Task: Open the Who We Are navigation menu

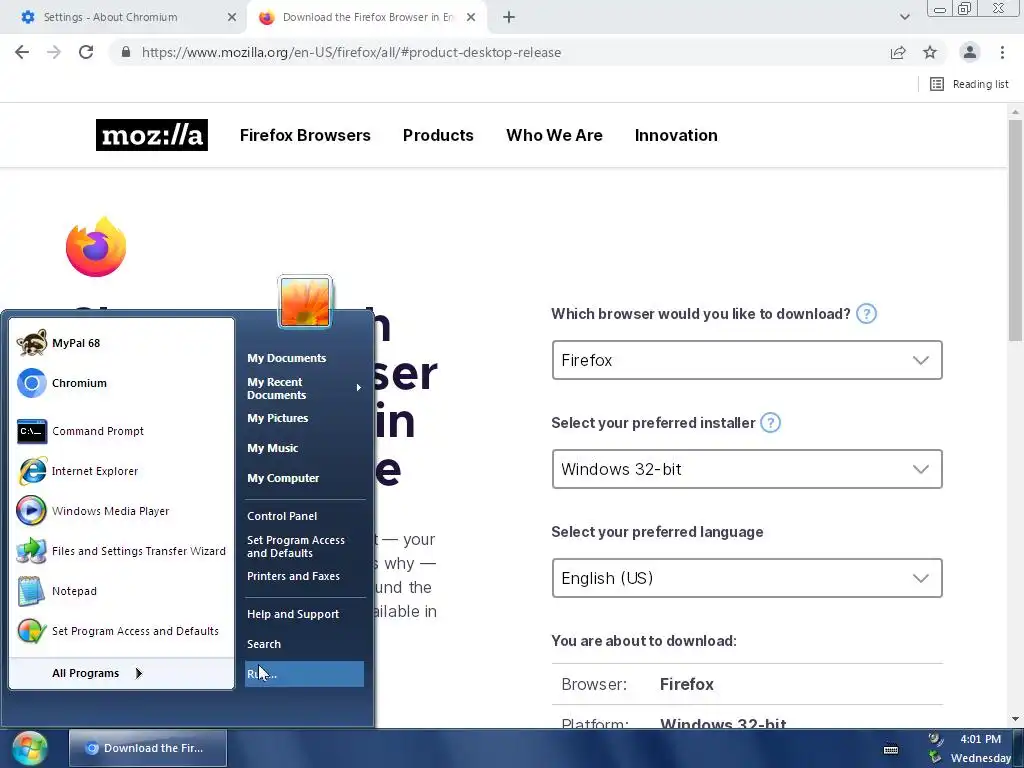Action: 554,135
